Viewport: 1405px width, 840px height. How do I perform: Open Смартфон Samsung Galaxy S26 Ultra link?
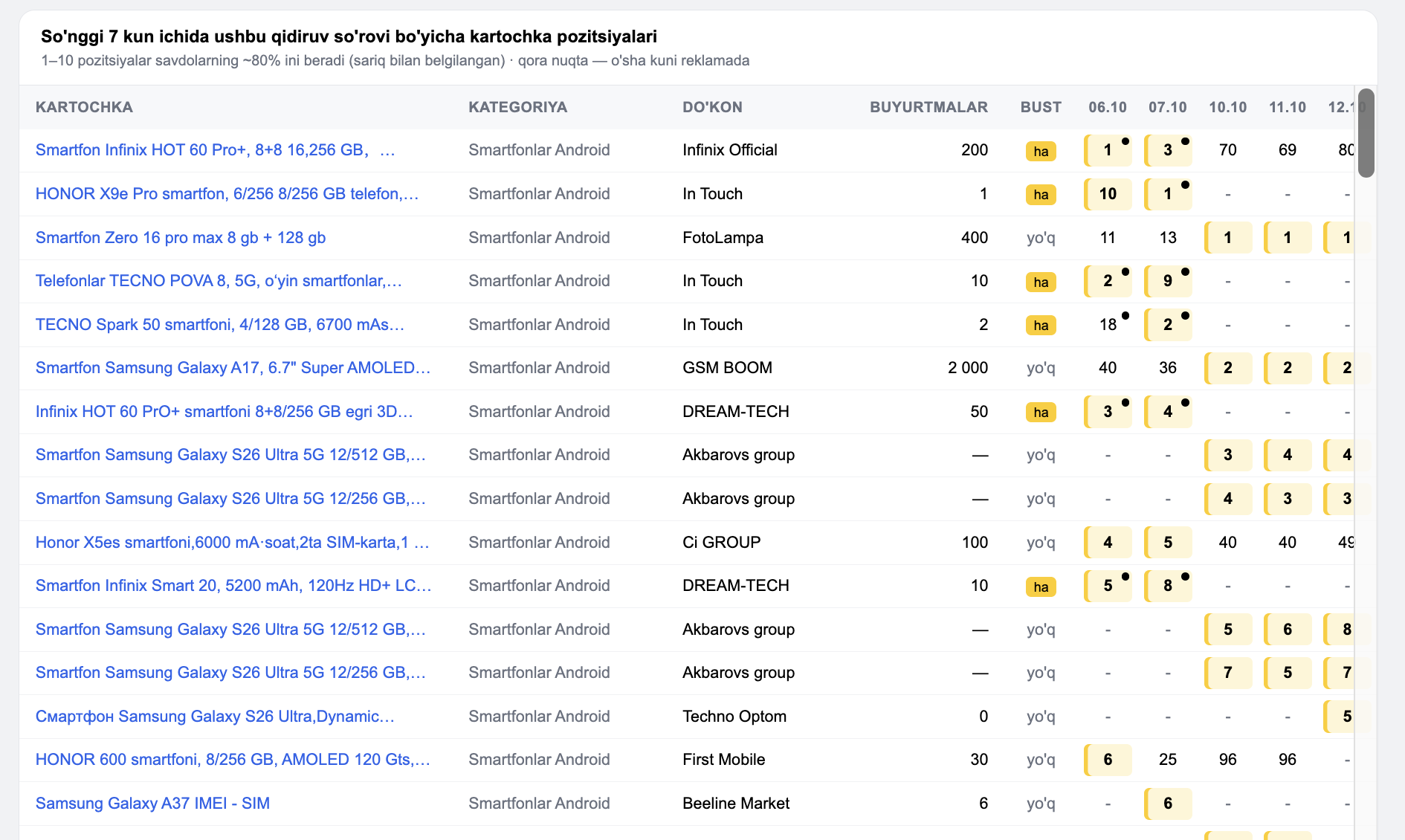[x=216, y=717]
